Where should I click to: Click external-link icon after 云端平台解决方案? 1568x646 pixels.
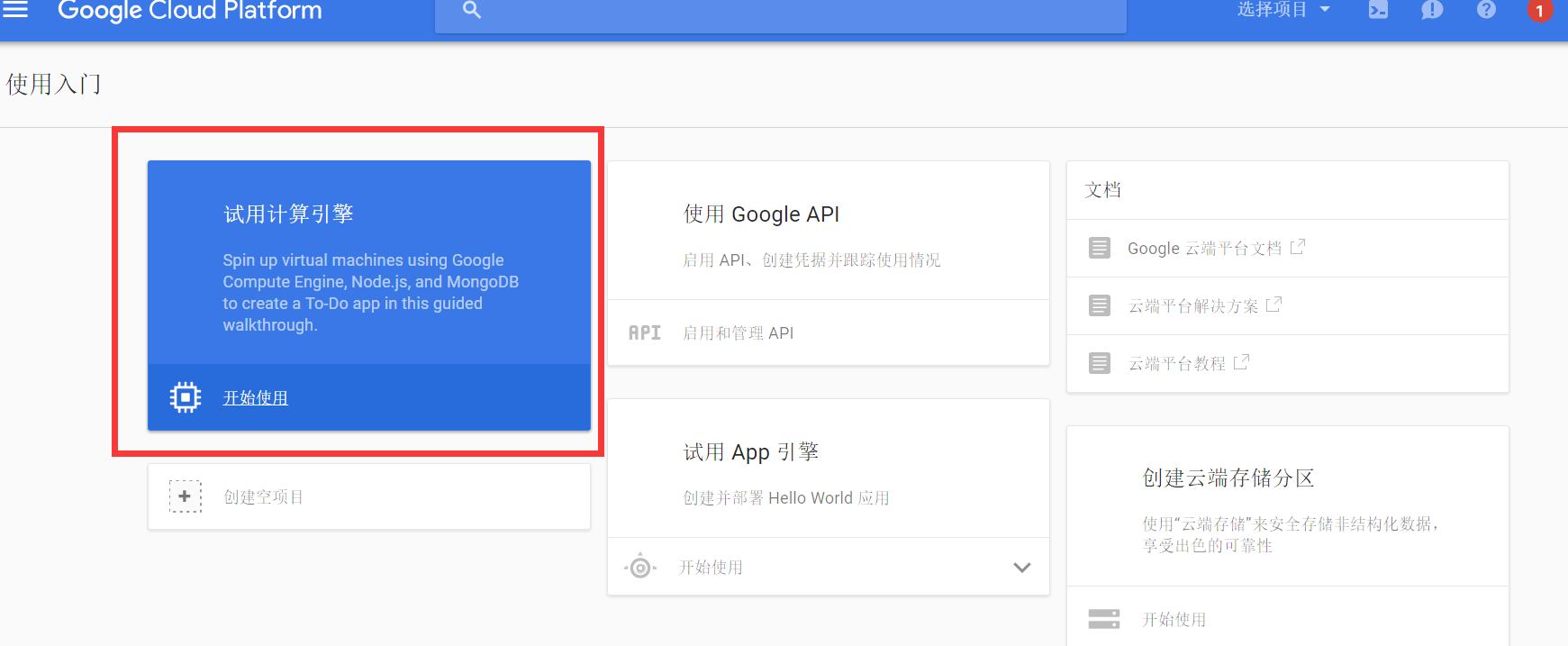(x=1273, y=305)
